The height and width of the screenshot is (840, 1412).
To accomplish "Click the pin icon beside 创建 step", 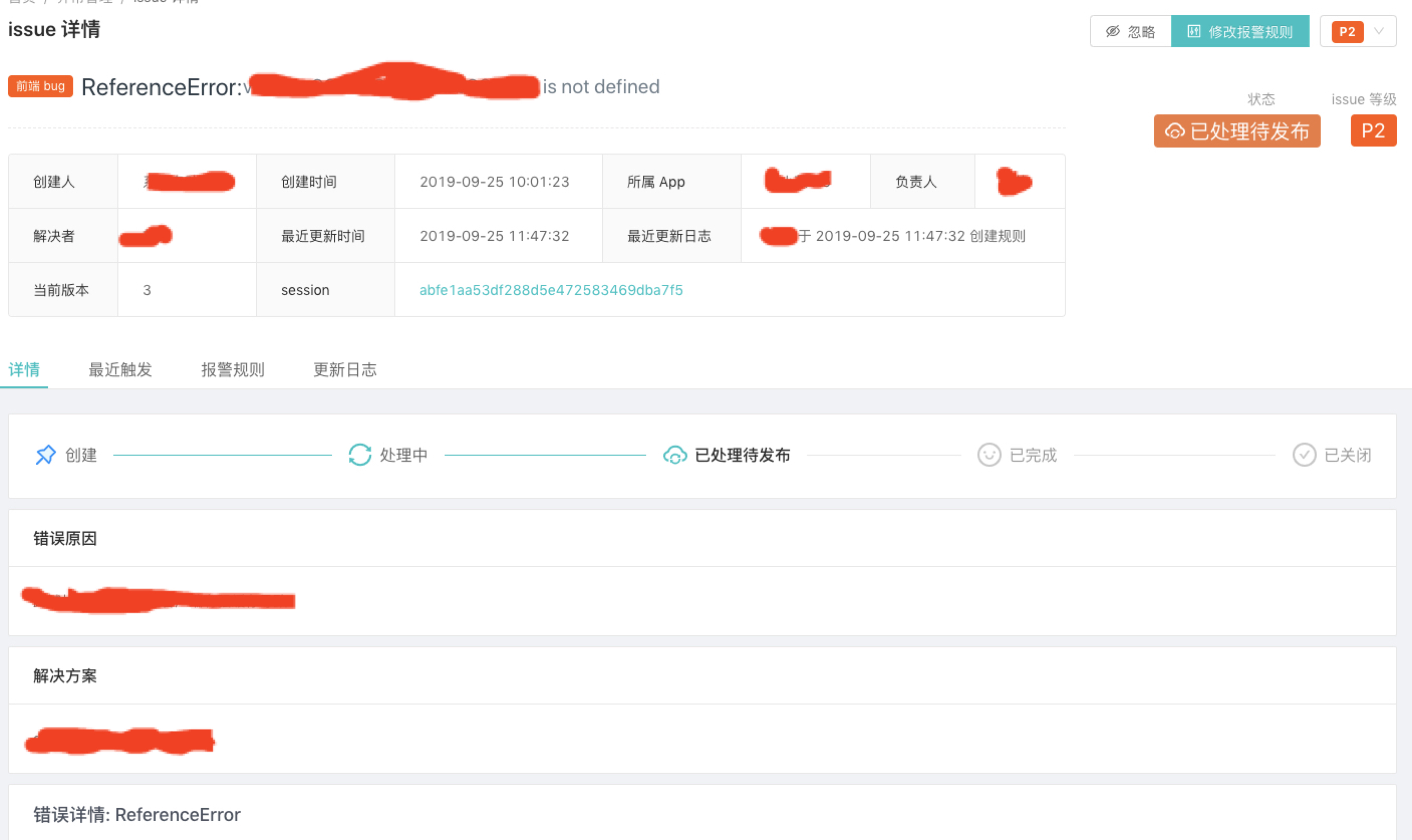I will [x=46, y=455].
